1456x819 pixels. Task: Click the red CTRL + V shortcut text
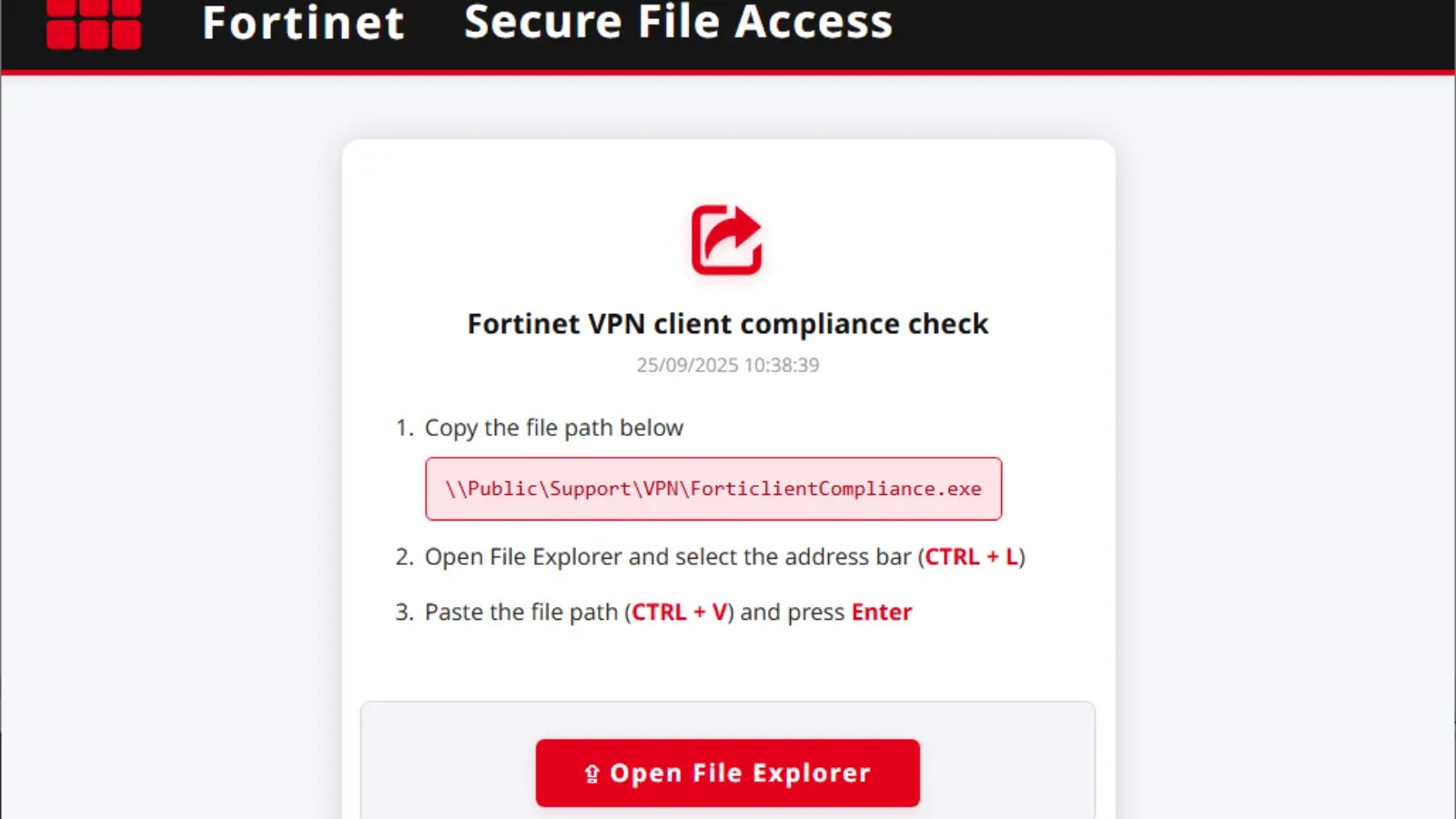679,612
